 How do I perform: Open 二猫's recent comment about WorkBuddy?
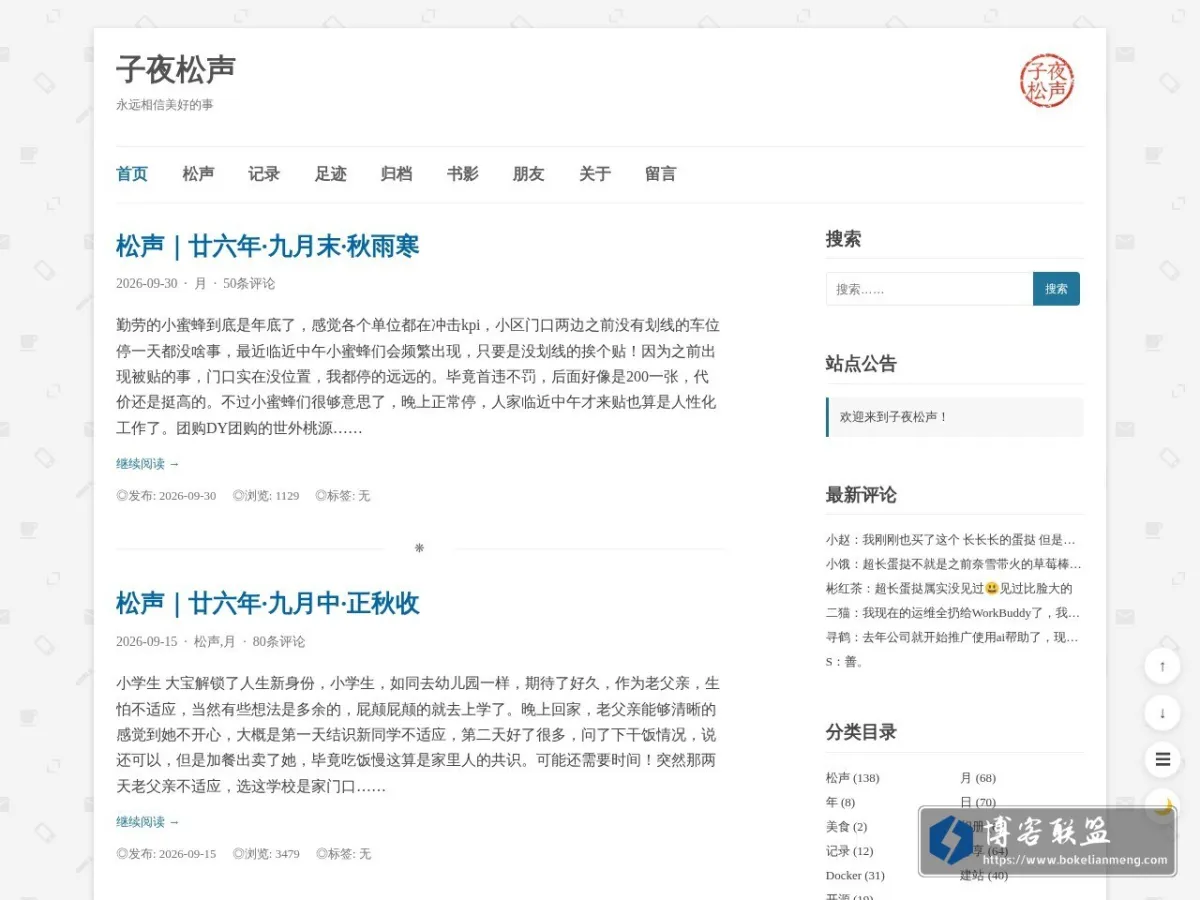pyautogui.click(x=953, y=613)
